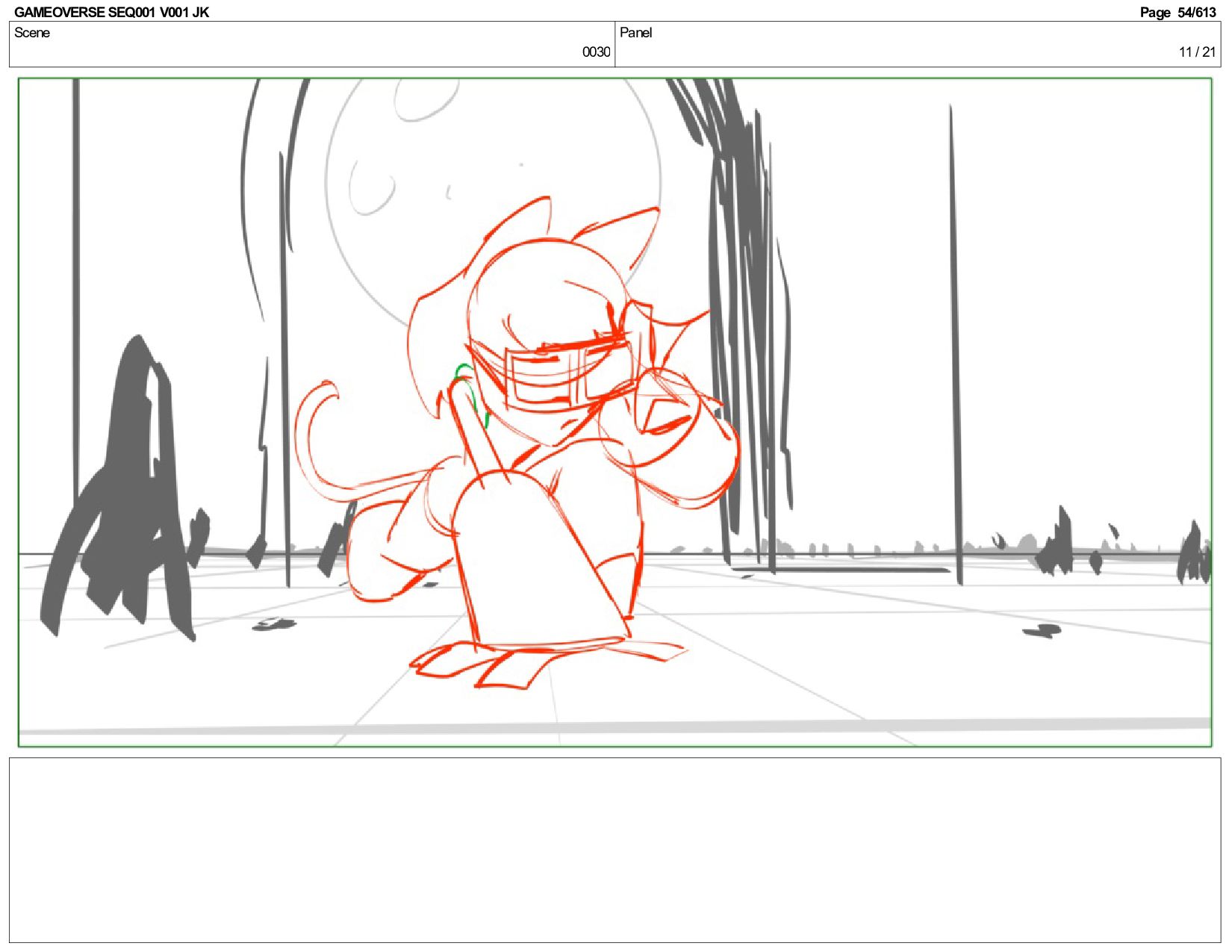Image resolution: width=1232 pixels, height=952 pixels.
Task: Select the panel count 11 / 21
Action: tap(1198, 52)
